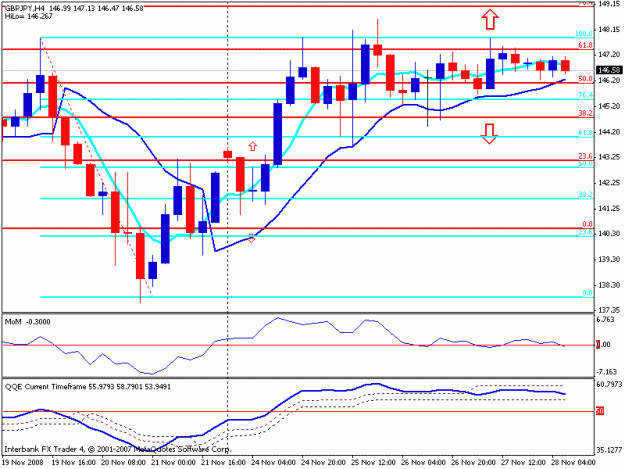Click price axis value 143.25
Screen dimensions: 625x469
coord(609,157)
